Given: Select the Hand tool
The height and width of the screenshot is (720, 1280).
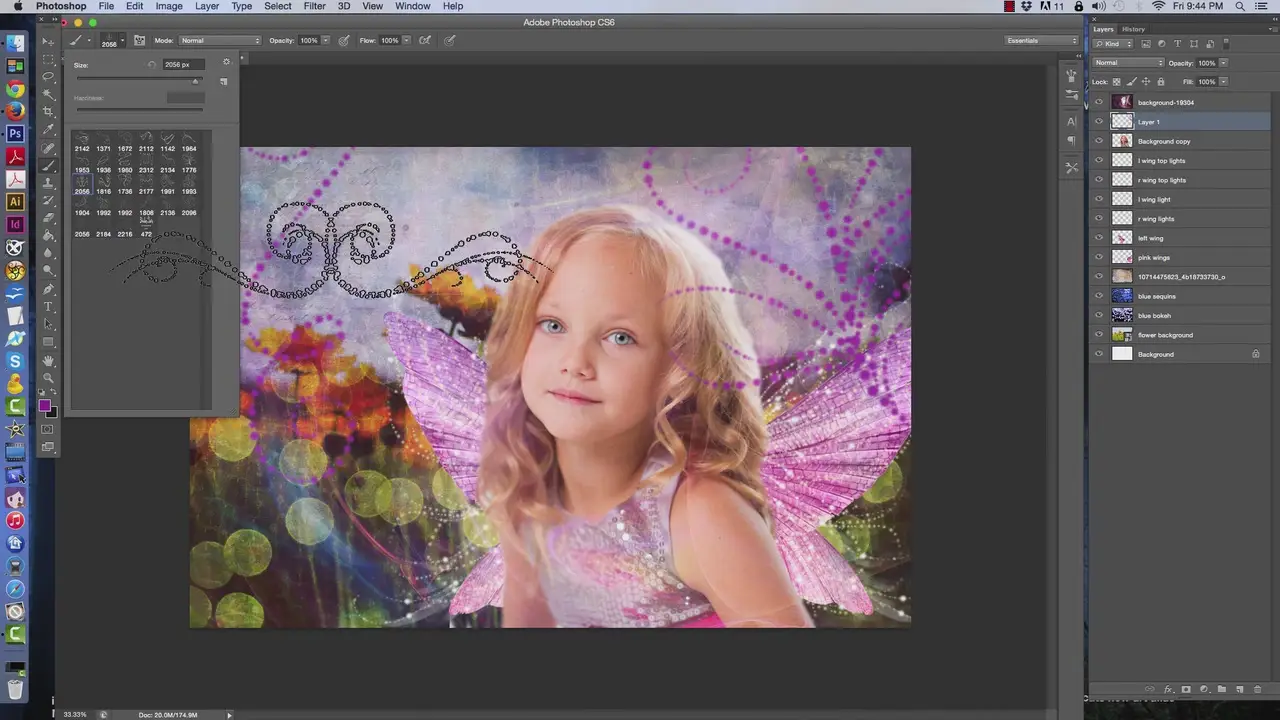Looking at the screenshot, I should 48,360.
